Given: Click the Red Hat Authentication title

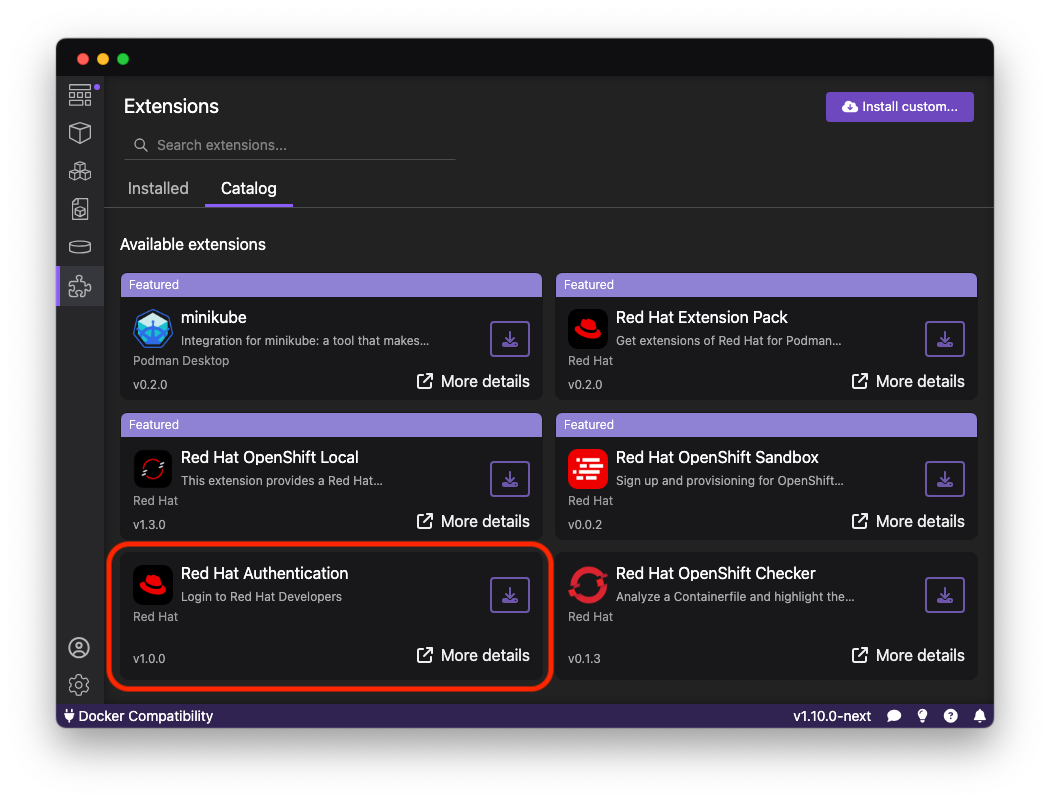Looking at the screenshot, I should (x=265, y=574).
